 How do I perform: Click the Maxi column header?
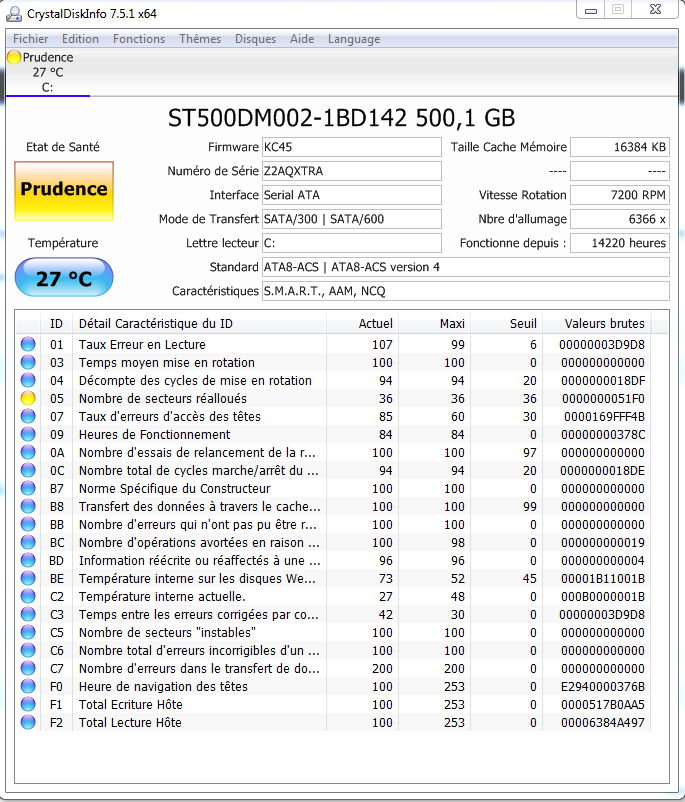coord(434,323)
